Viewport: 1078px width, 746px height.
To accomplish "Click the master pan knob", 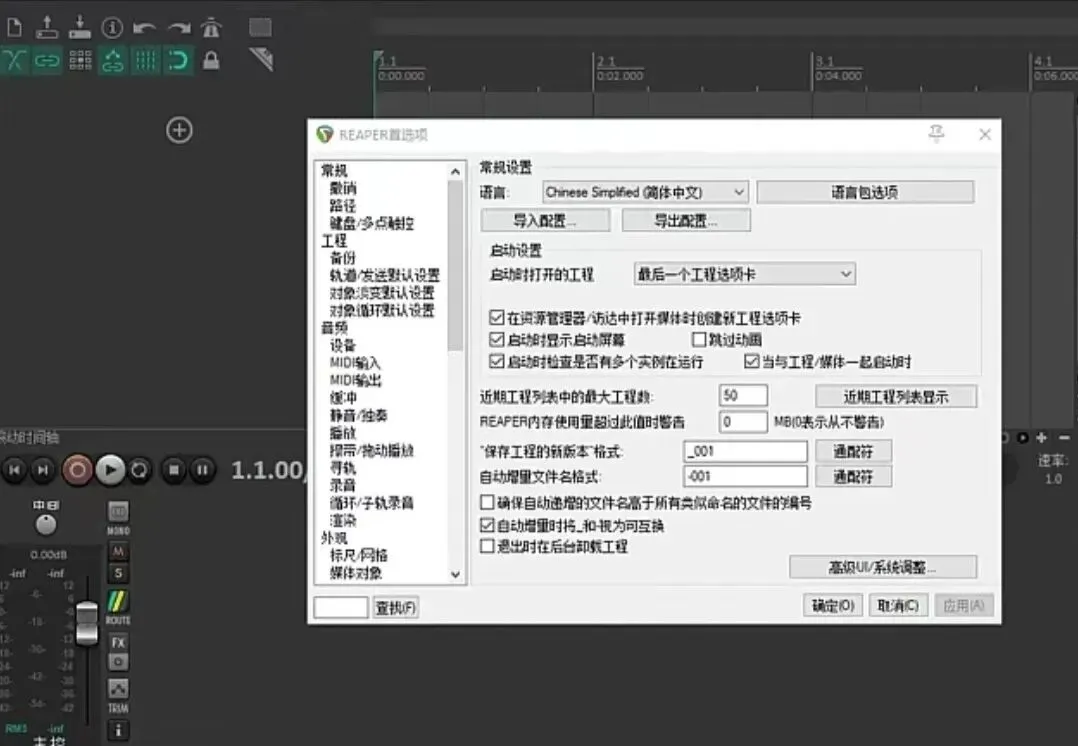I will (46, 525).
